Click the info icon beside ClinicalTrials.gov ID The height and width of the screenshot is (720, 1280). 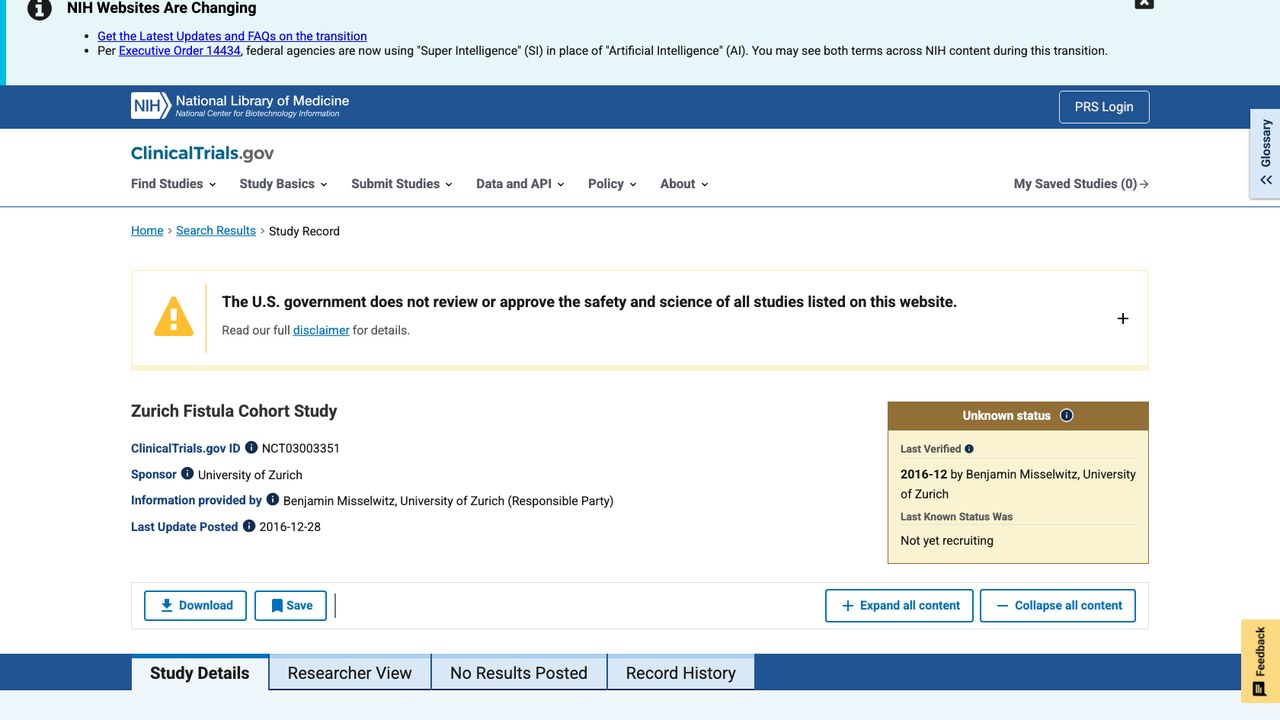point(251,448)
